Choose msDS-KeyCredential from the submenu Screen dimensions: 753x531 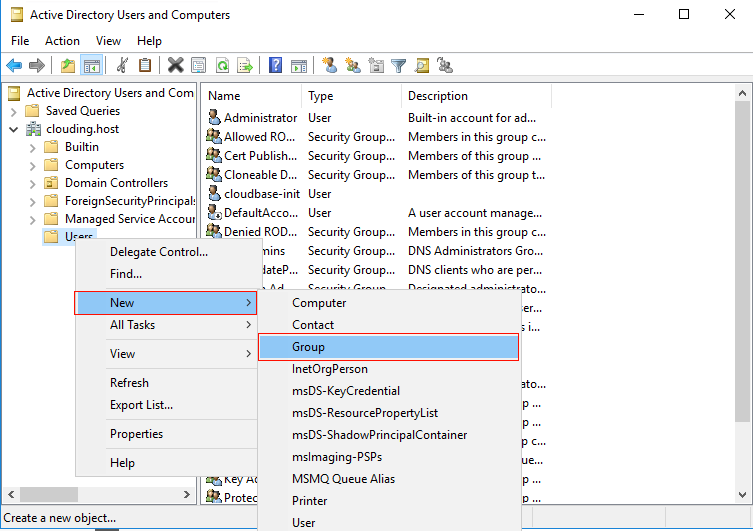(389, 391)
